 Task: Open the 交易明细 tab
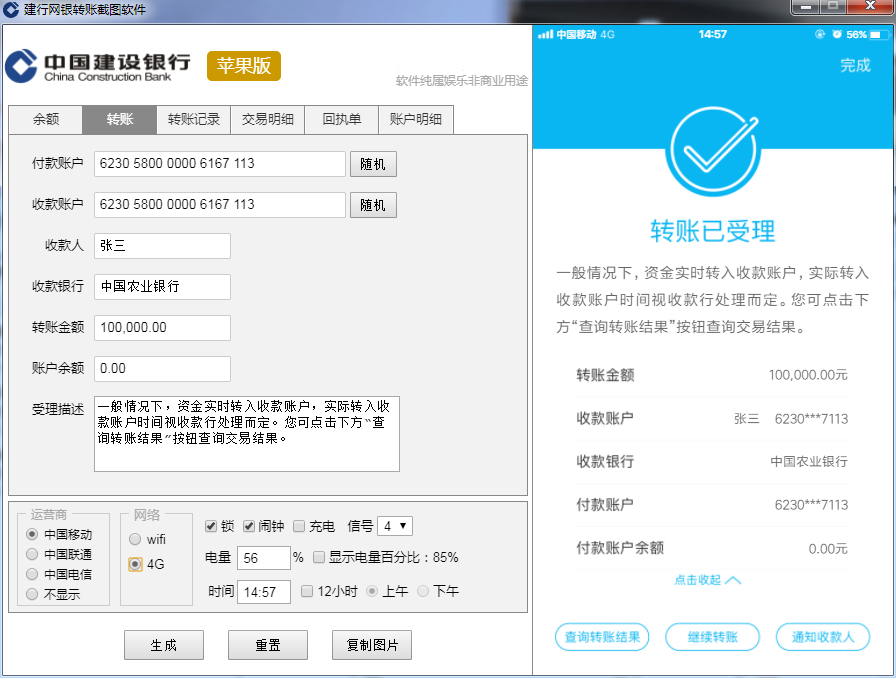click(267, 119)
